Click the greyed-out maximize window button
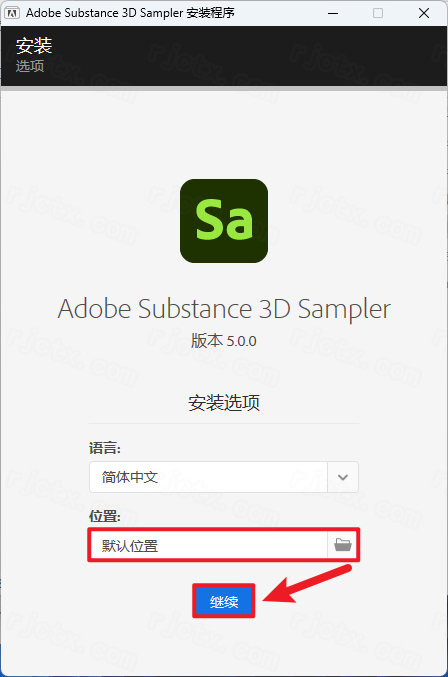 click(378, 13)
